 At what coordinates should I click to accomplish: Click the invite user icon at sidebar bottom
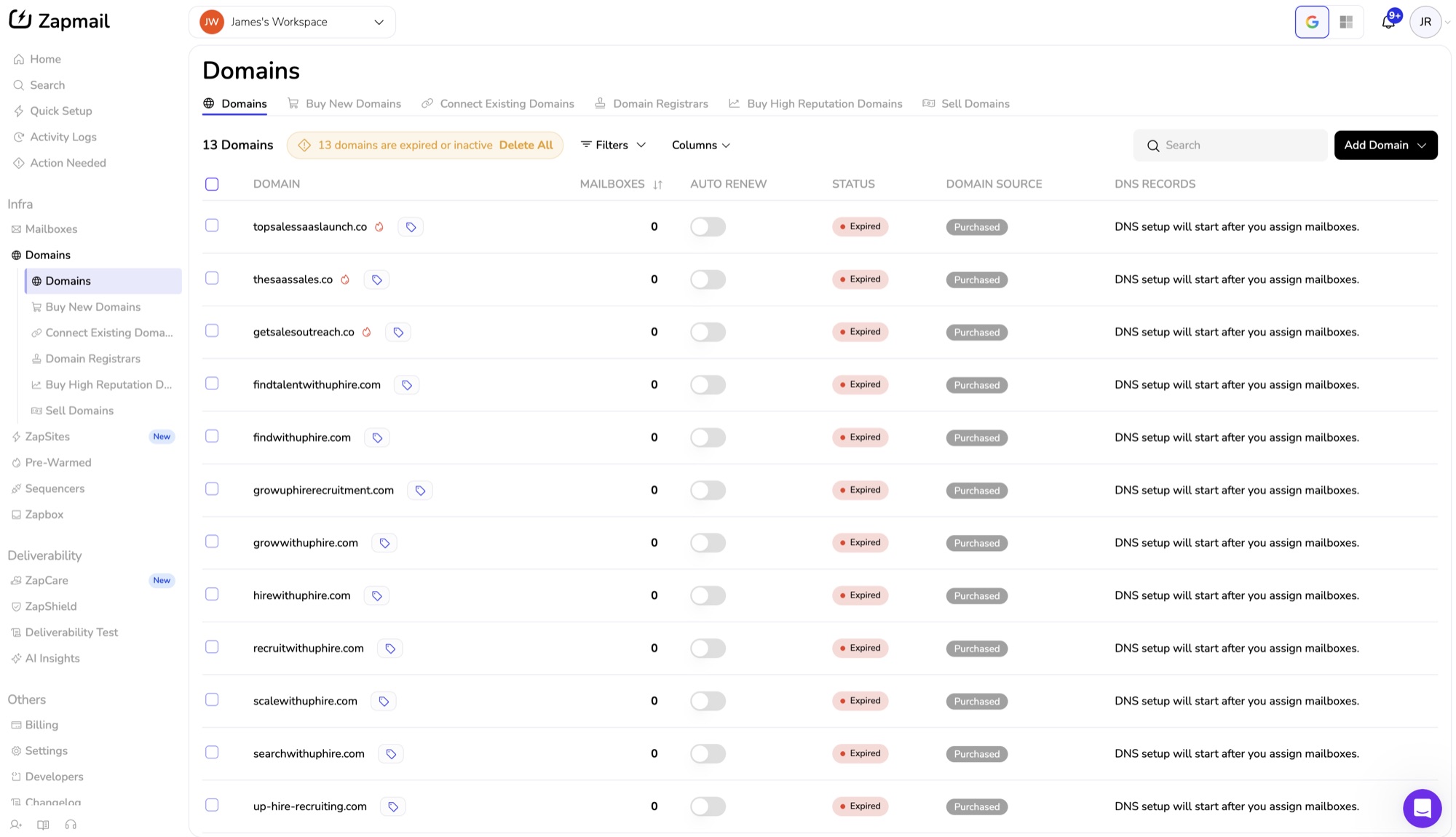pyautogui.click(x=16, y=825)
